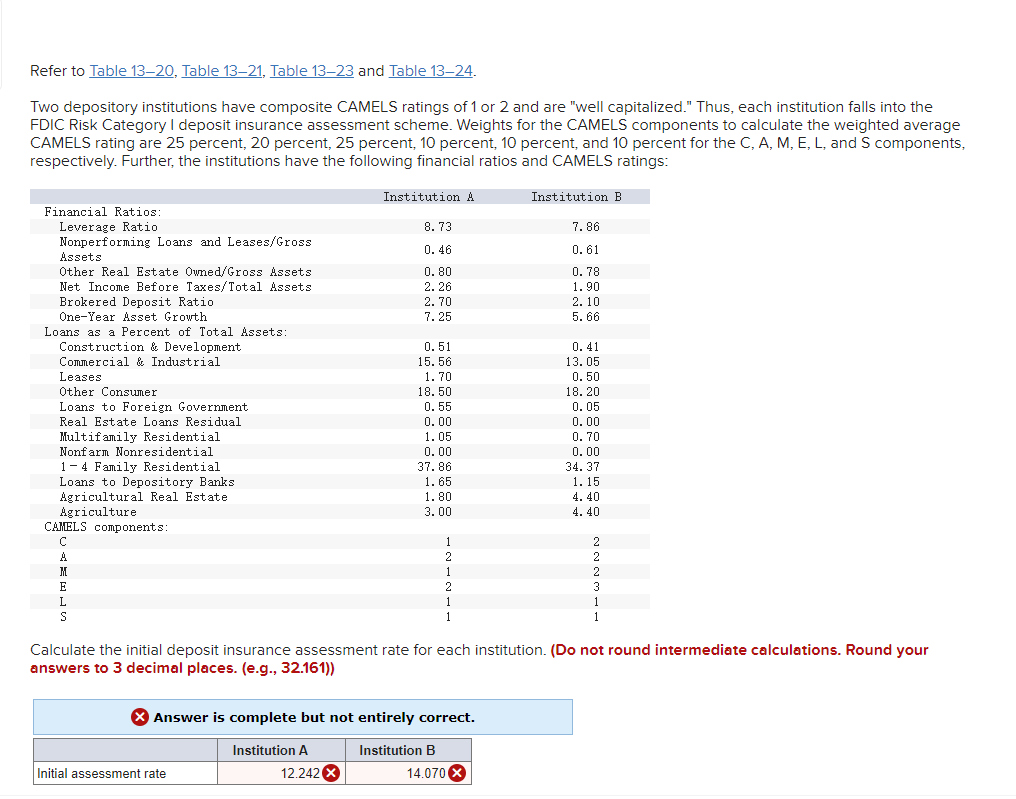Click the Brokered Deposit Ratio label
1016x799 pixels.
coord(136,302)
